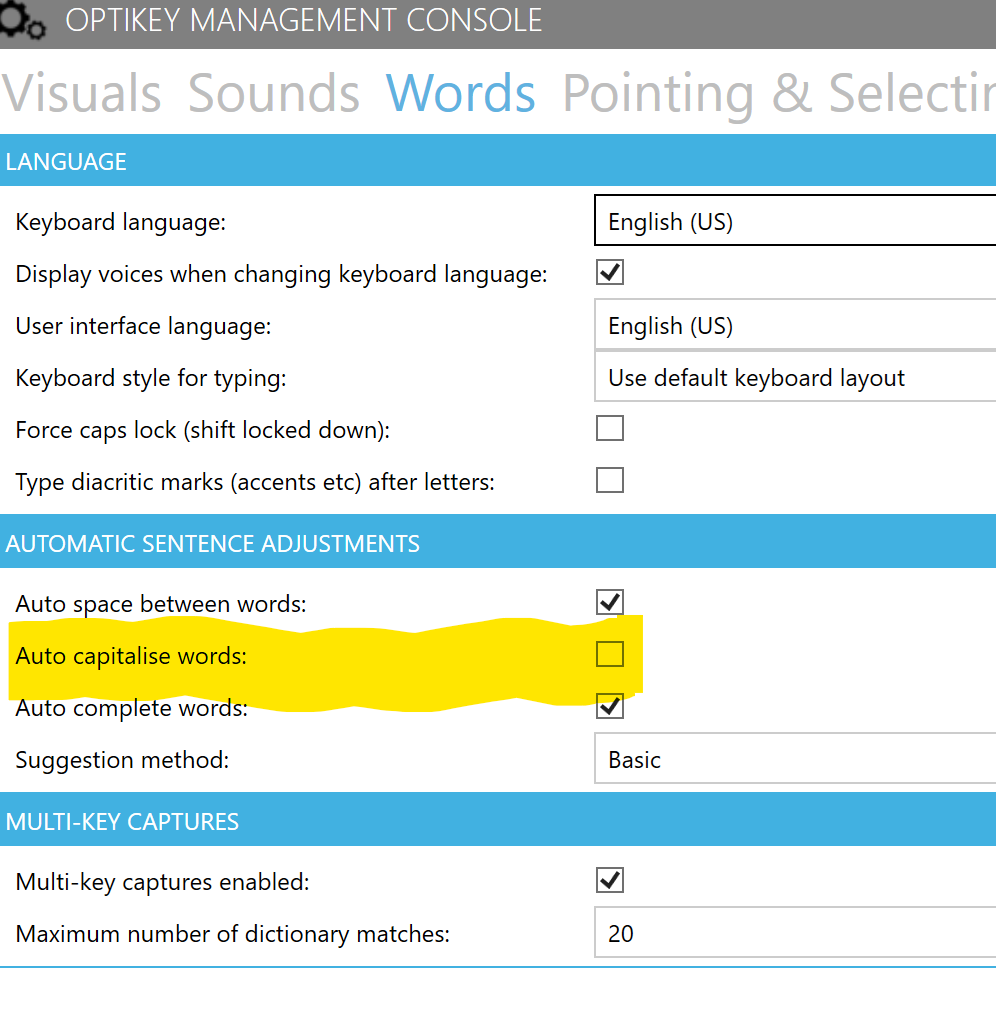Open the Sounds tab
The height and width of the screenshot is (1034, 996).
pos(274,93)
